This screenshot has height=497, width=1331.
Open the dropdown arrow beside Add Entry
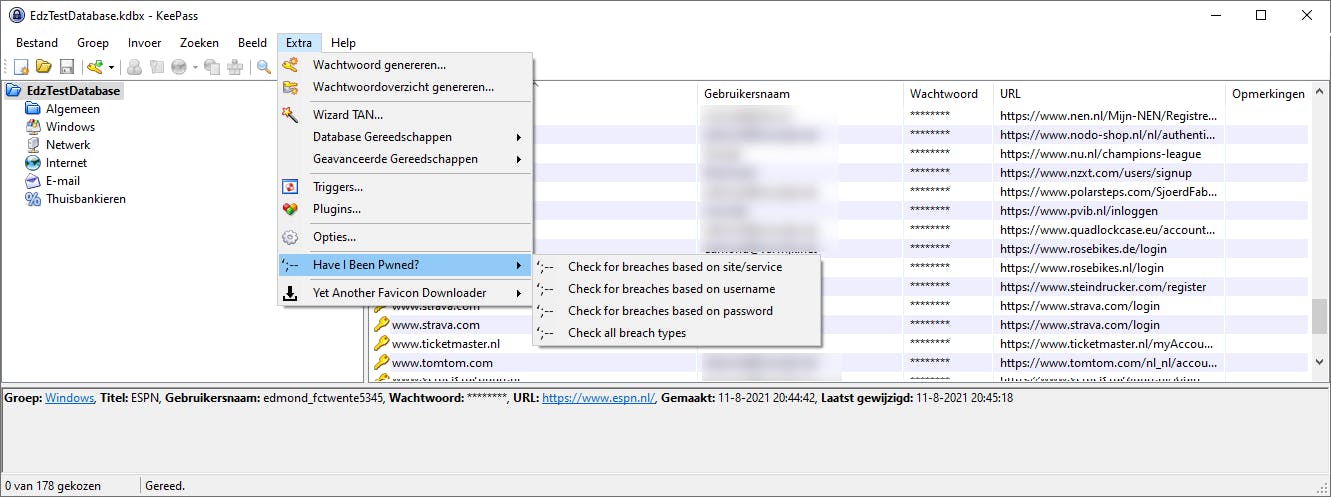click(x=111, y=68)
